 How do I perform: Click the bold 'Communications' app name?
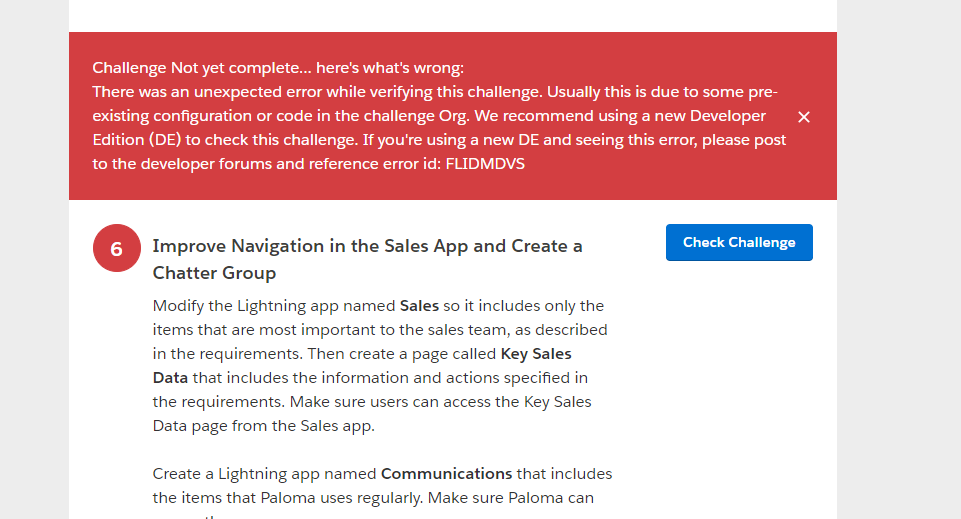click(x=446, y=474)
